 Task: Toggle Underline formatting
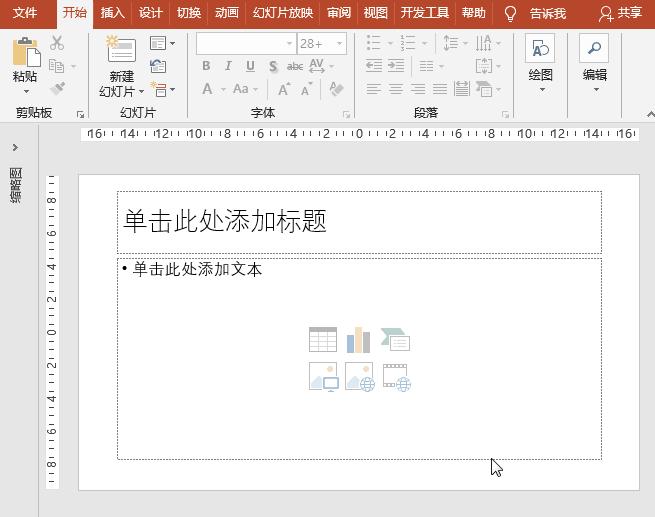(250, 66)
